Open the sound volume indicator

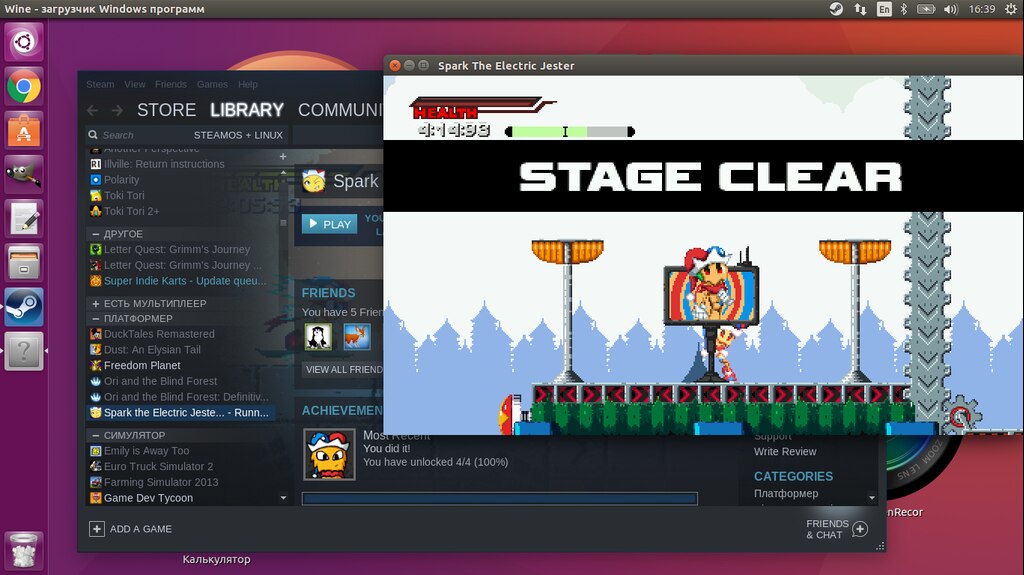(951, 9)
